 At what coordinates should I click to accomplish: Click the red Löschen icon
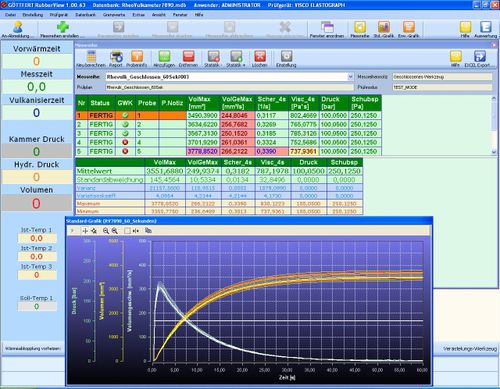pos(260,56)
